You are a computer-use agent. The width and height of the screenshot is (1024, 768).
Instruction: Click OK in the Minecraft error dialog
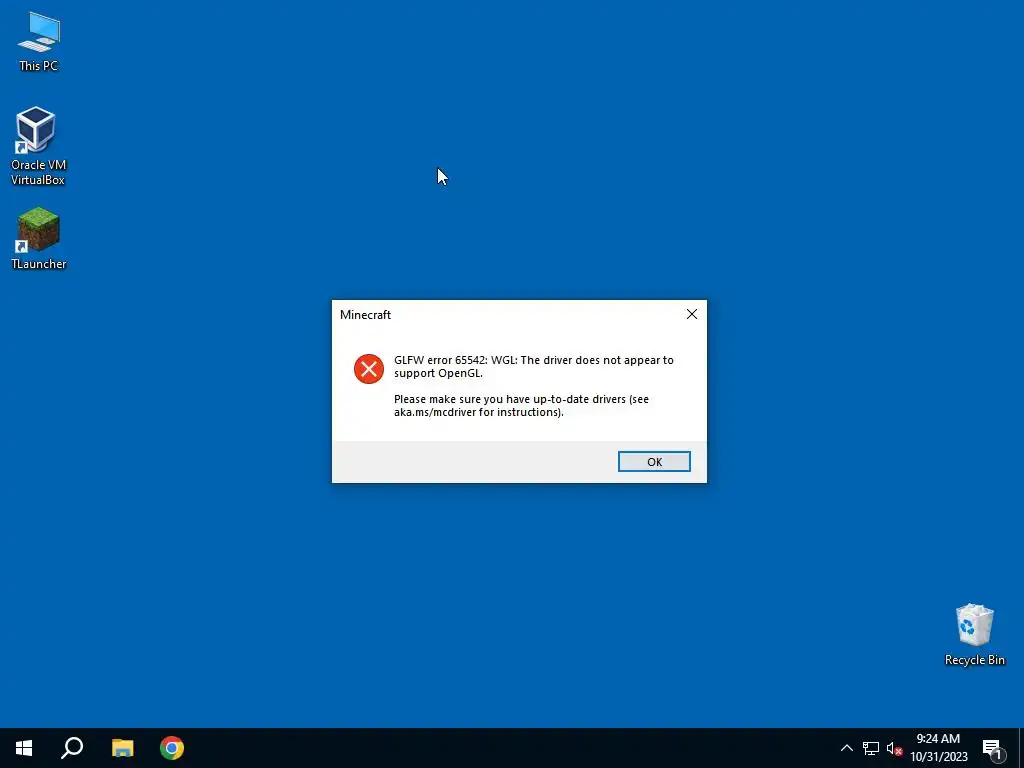654,461
